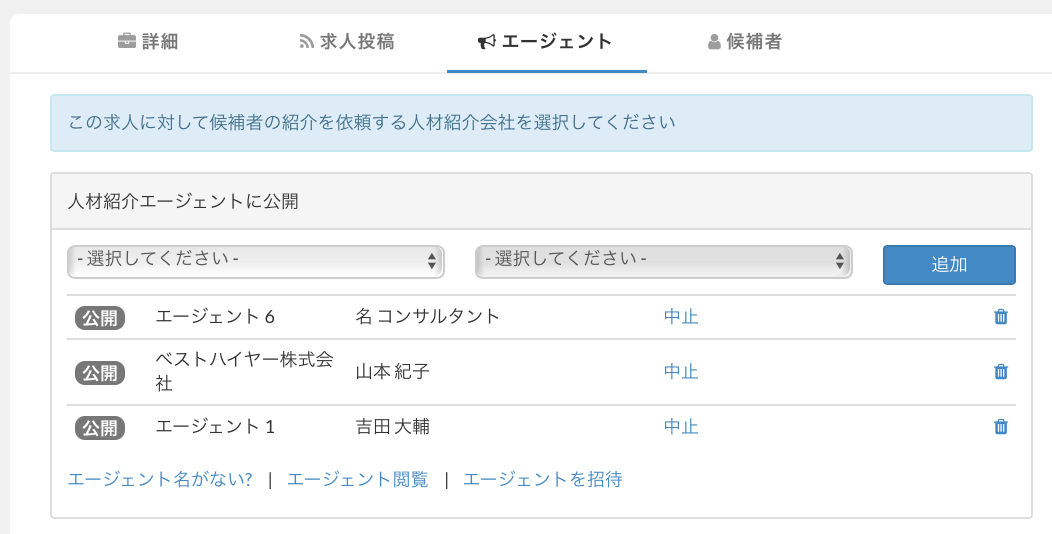Click the person icon beside 候補者
Screen dimensions: 1052x534
pos(714,42)
